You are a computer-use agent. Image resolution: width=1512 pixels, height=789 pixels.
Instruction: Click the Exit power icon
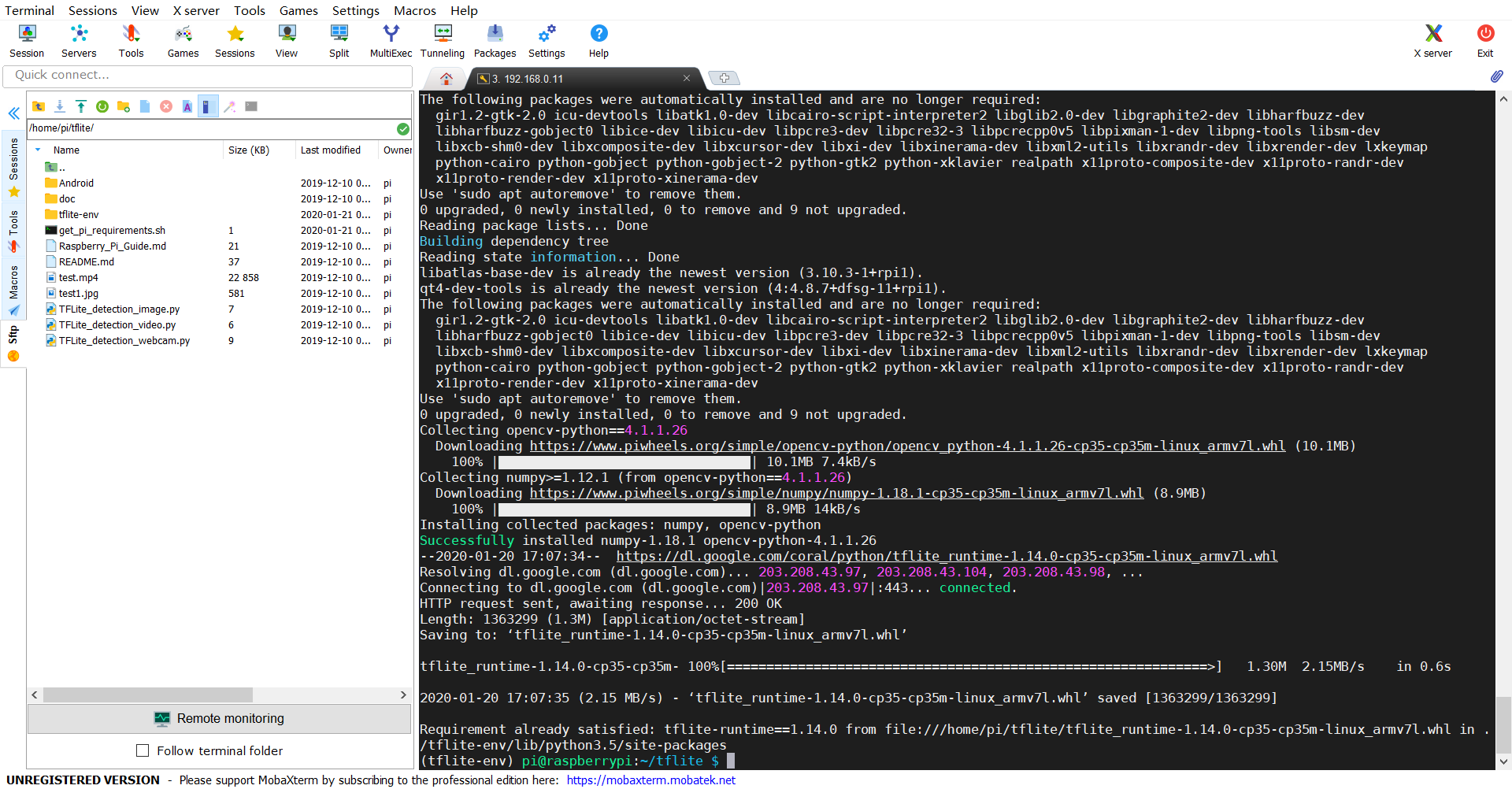[1485, 41]
